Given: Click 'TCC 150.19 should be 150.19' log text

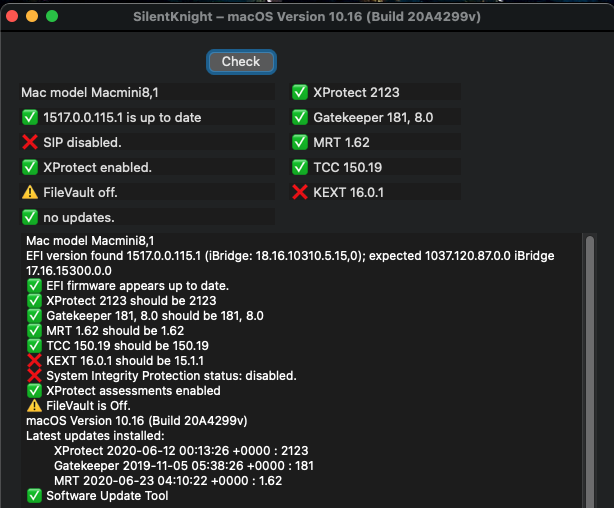Looking at the screenshot, I should pos(127,345).
